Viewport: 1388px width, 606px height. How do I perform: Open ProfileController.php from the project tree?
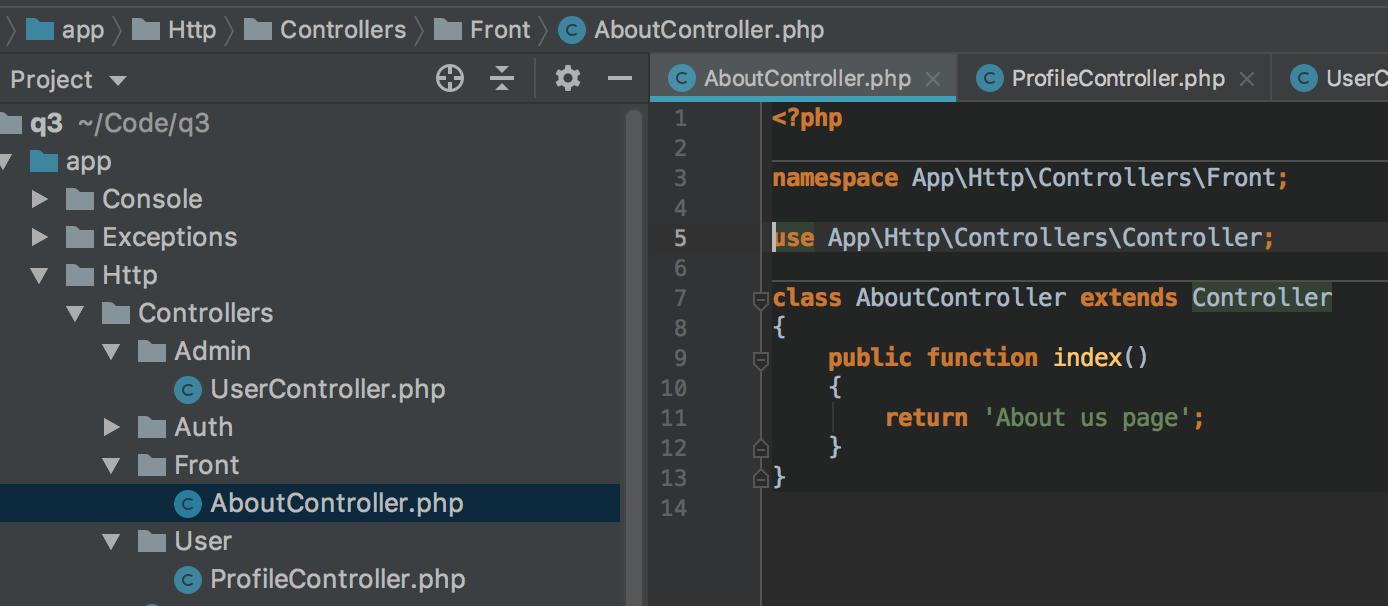(x=337, y=579)
